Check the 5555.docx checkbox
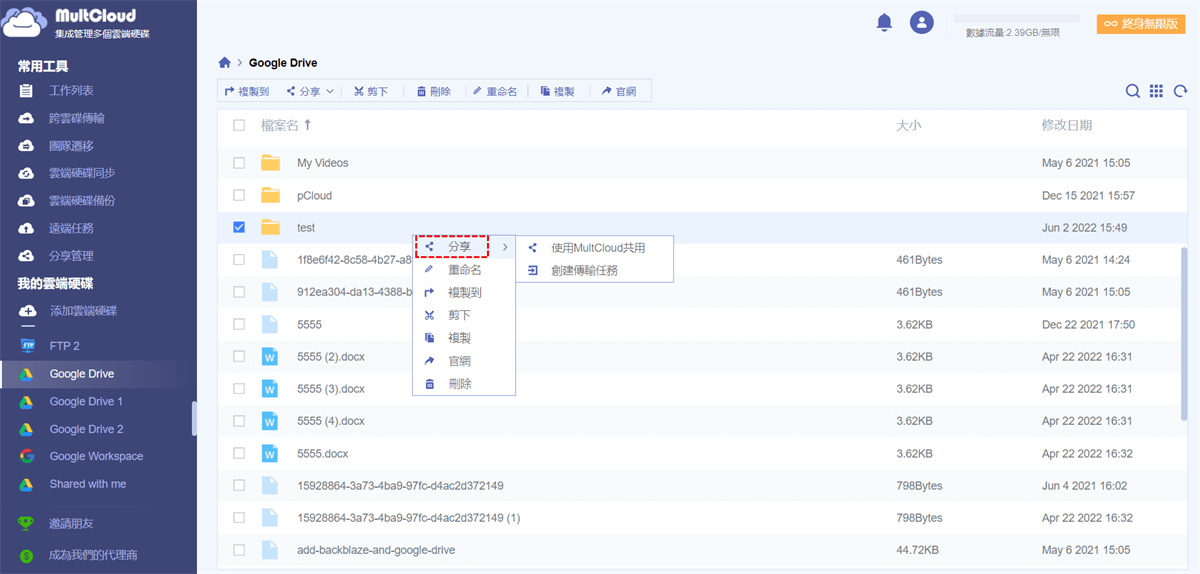1200x574 pixels. [x=239, y=453]
